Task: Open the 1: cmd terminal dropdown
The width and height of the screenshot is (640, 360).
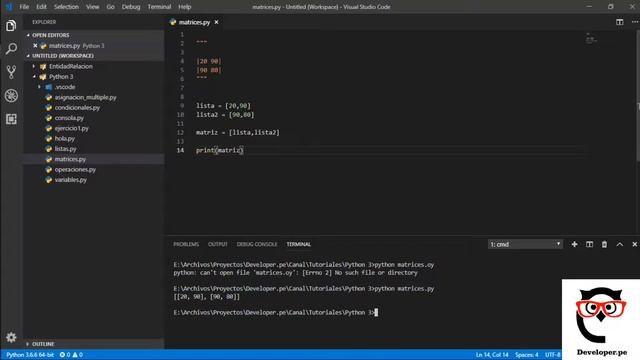Action: [x=525, y=244]
